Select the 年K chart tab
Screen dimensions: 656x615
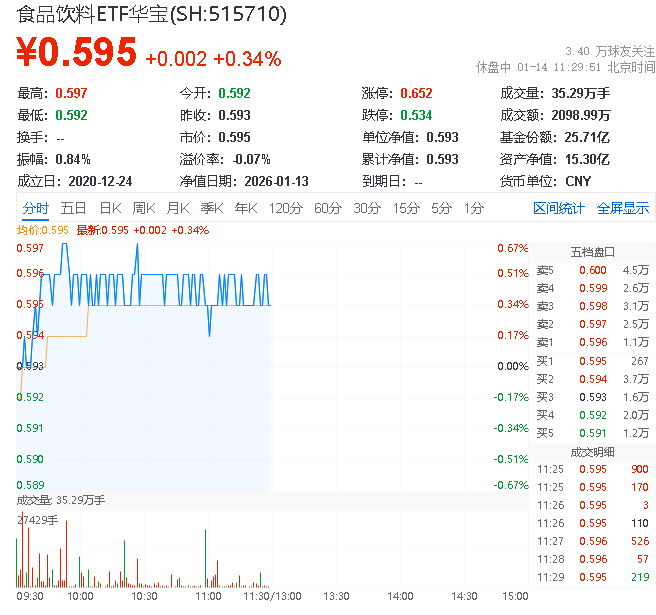(x=245, y=208)
